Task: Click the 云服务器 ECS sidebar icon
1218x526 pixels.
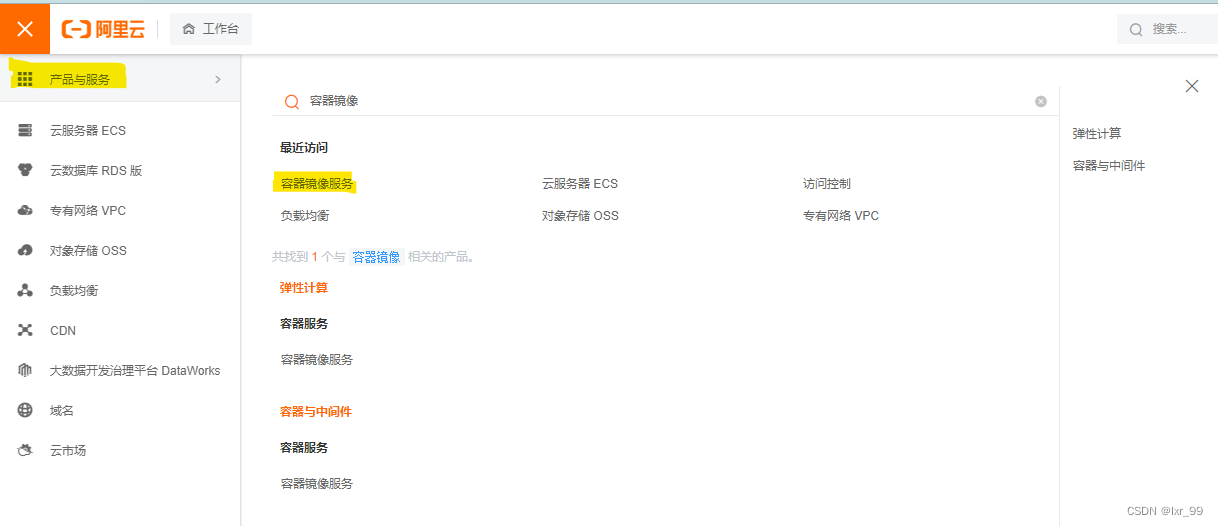Action: click(x=26, y=130)
